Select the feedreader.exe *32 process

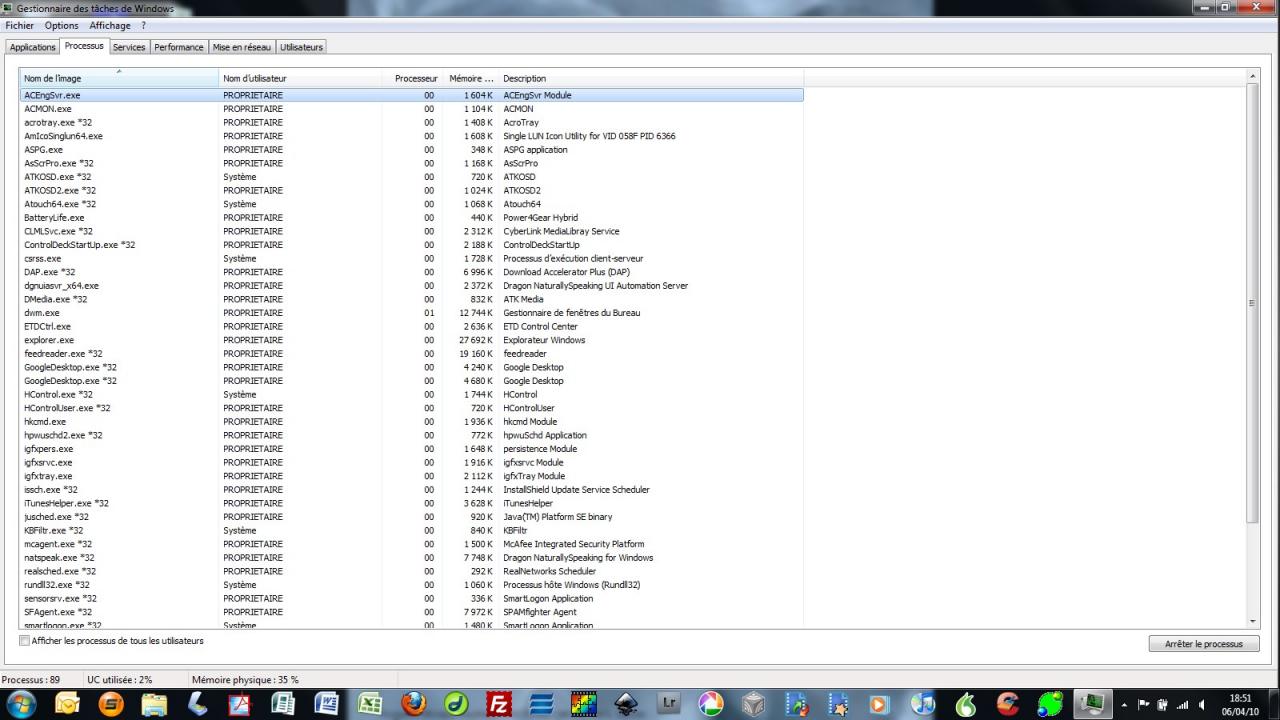(411, 354)
